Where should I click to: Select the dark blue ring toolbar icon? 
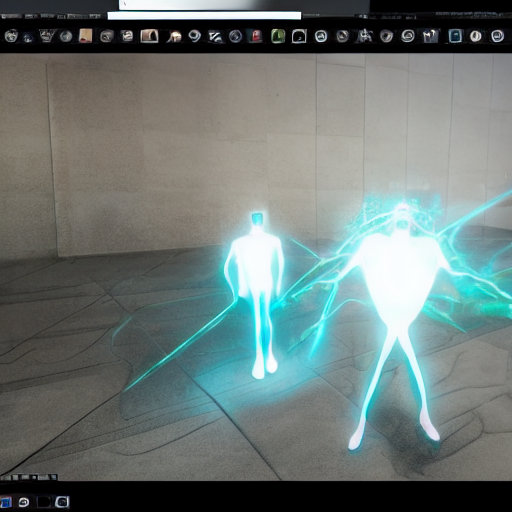pos(235,36)
